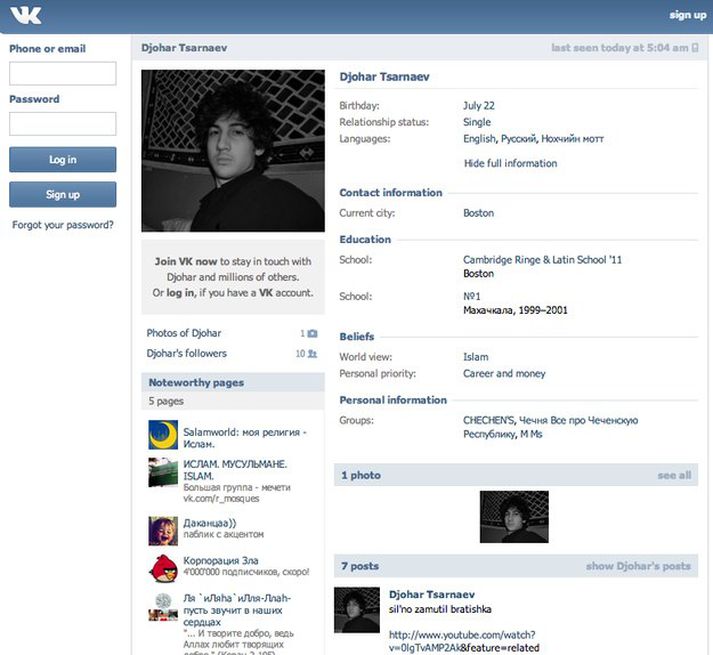This screenshot has height=655, width=713.
Task: Click the Phone or email input field
Action: 63,74
